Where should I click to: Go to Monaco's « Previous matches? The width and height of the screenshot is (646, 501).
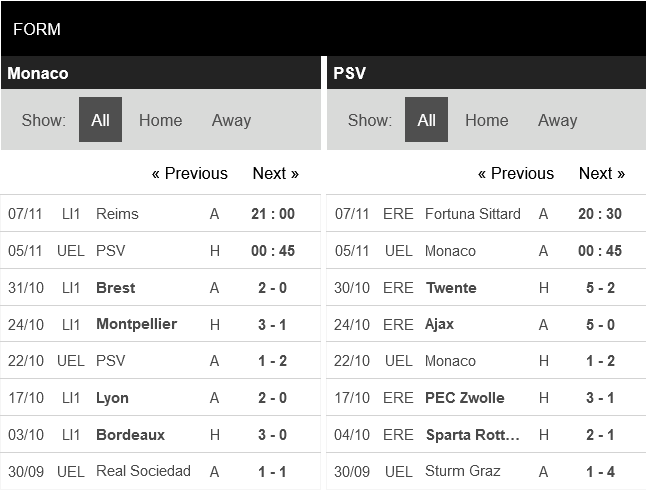(189, 173)
